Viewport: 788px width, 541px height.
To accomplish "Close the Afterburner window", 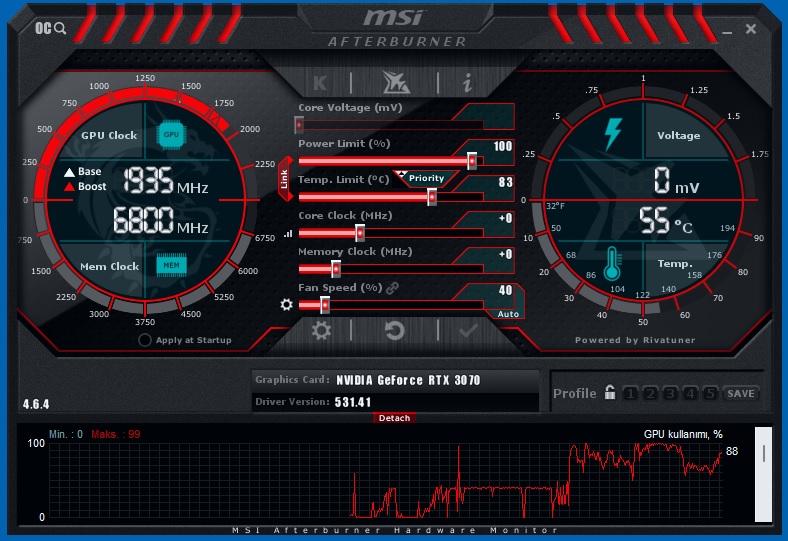I will (751, 29).
